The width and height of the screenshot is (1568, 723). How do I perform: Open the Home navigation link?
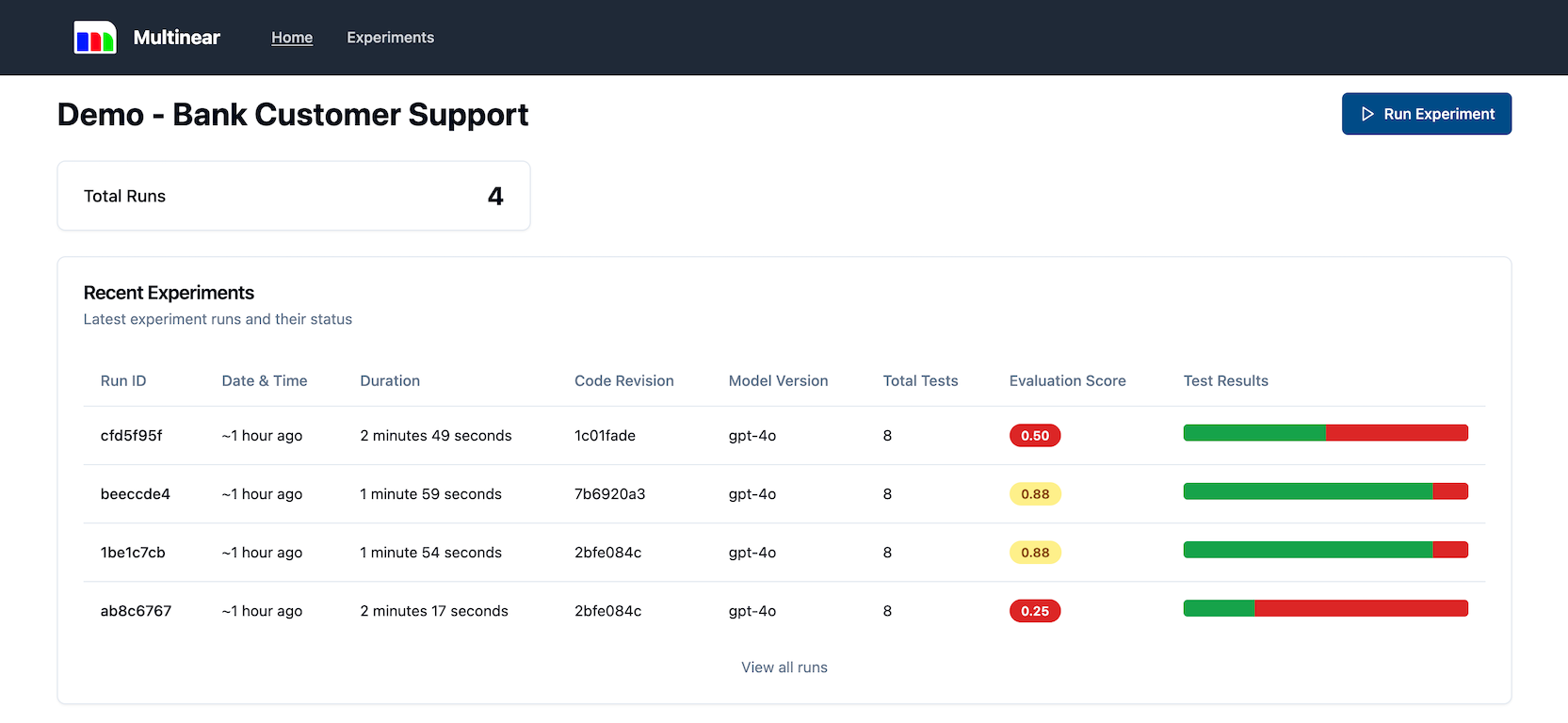pos(292,38)
